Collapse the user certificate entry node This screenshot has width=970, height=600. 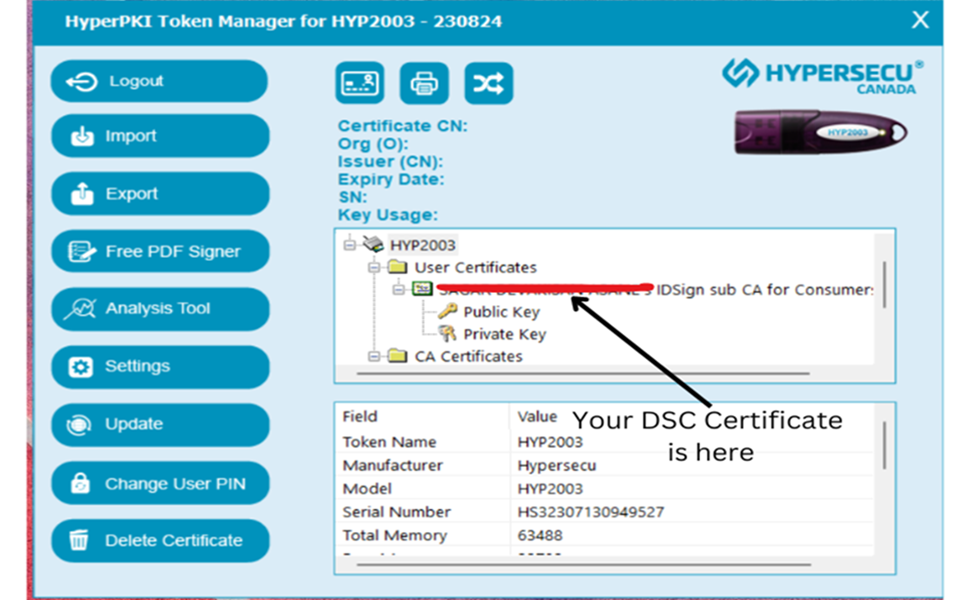click(x=398, y=289)
